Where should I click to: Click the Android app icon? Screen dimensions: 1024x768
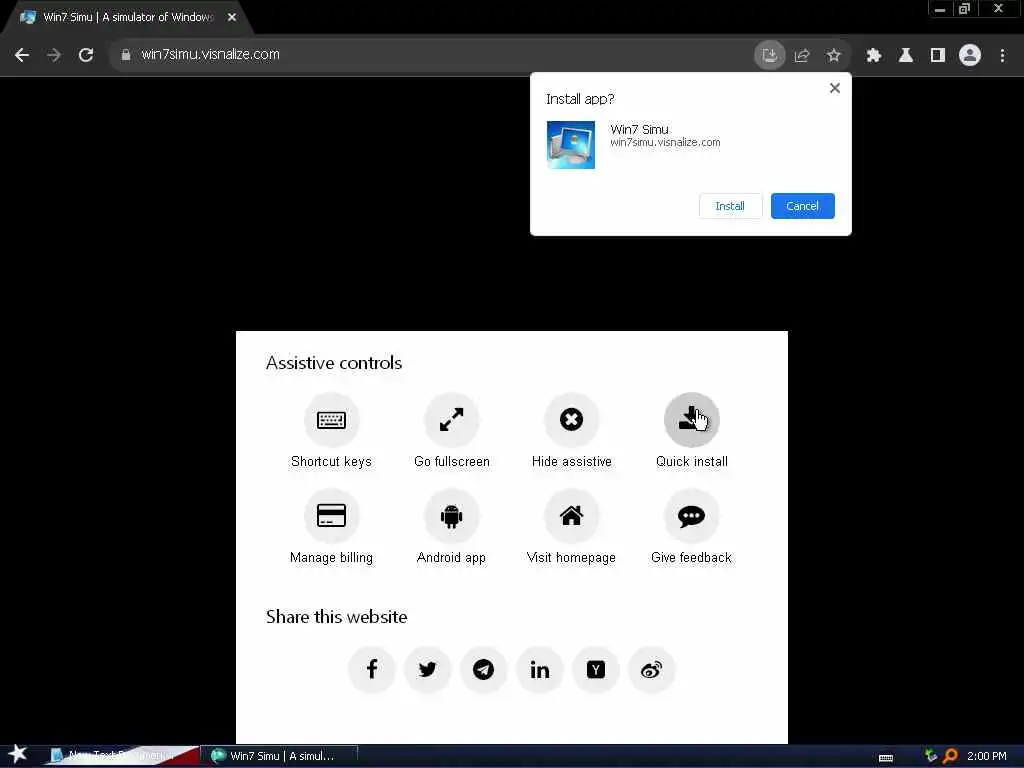pos(451,515)
